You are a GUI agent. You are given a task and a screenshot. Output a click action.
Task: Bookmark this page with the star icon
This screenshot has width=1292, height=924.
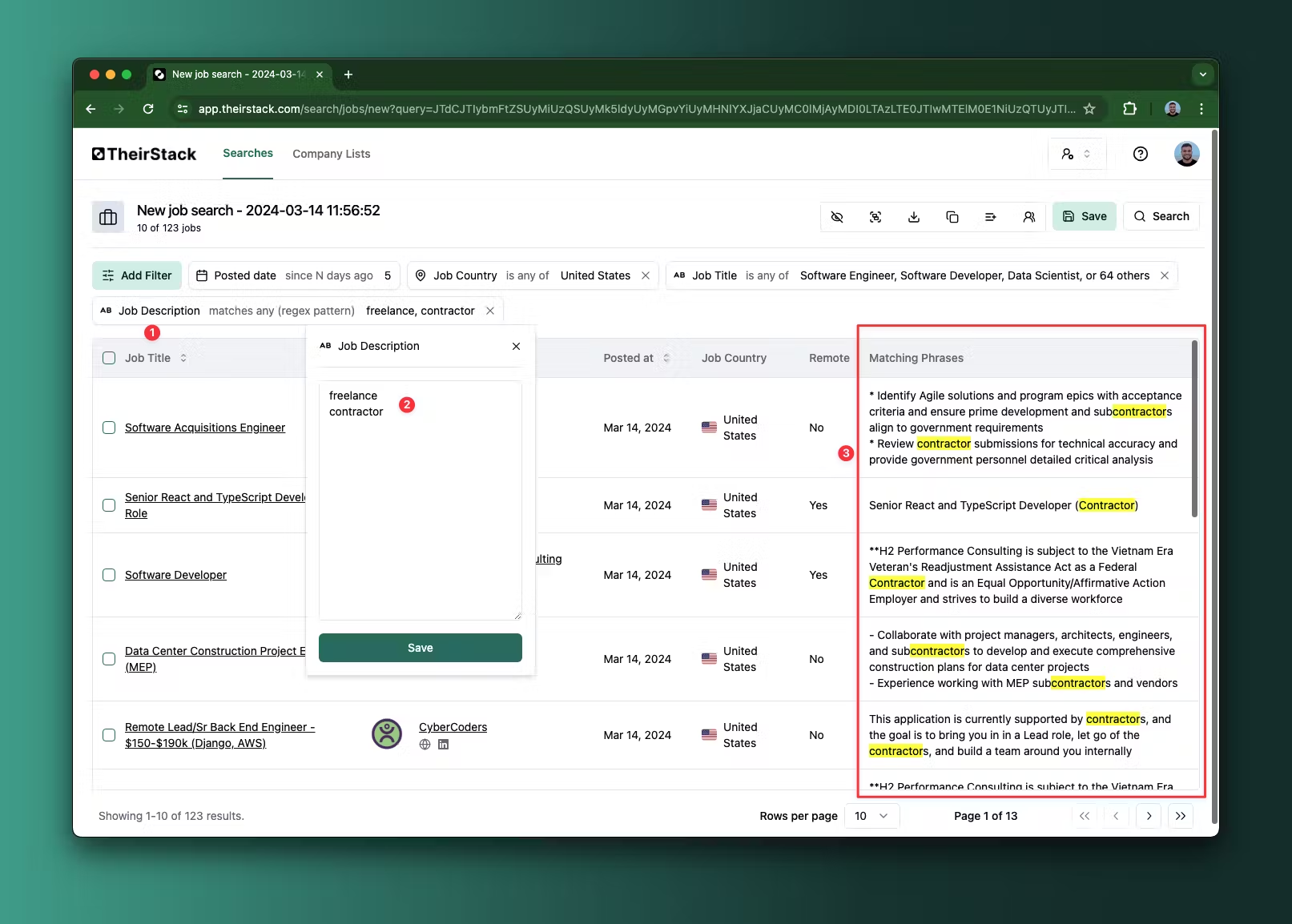point(1089,109)
